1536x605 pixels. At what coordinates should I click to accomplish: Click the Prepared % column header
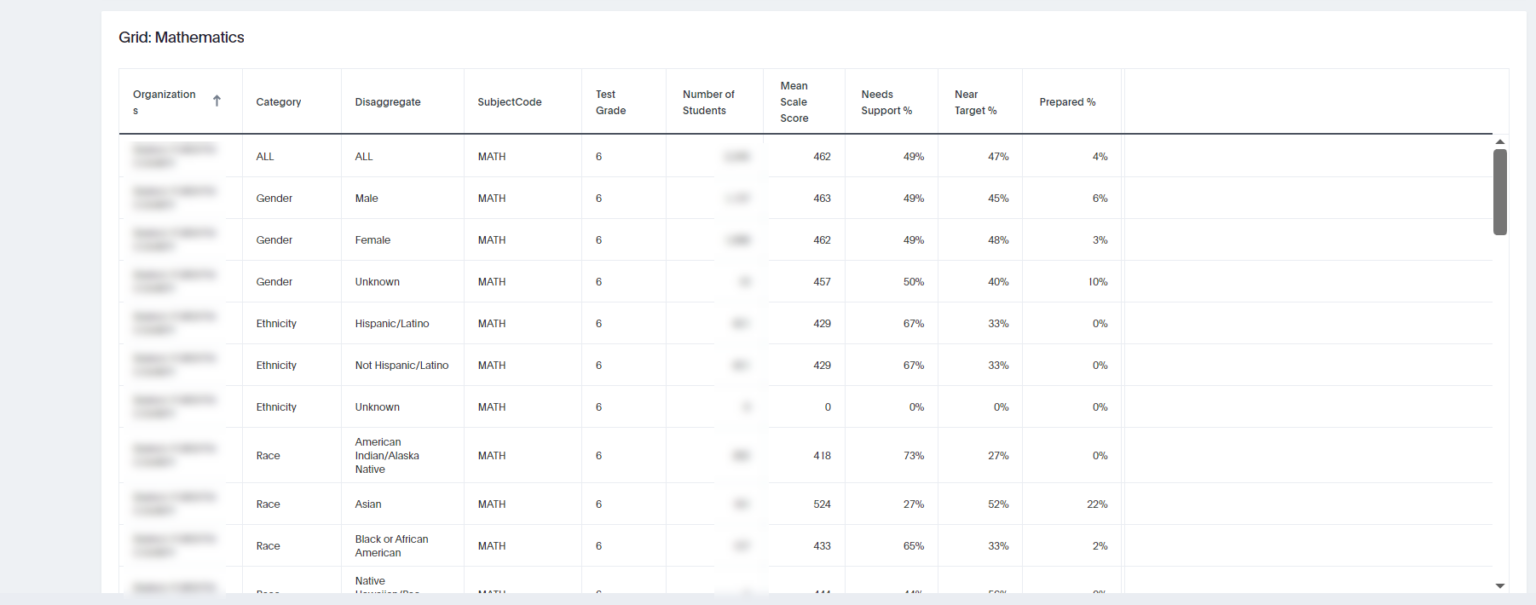pyautogui.click(x=1067, y=101)
